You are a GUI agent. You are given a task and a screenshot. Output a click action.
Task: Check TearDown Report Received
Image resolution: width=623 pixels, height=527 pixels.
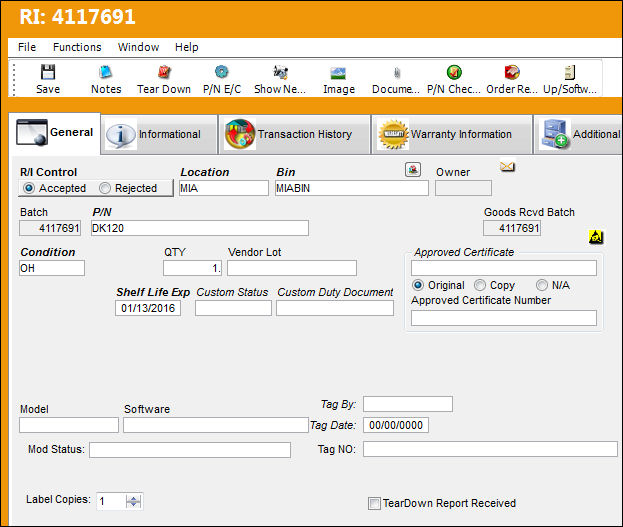click(374, 503)
